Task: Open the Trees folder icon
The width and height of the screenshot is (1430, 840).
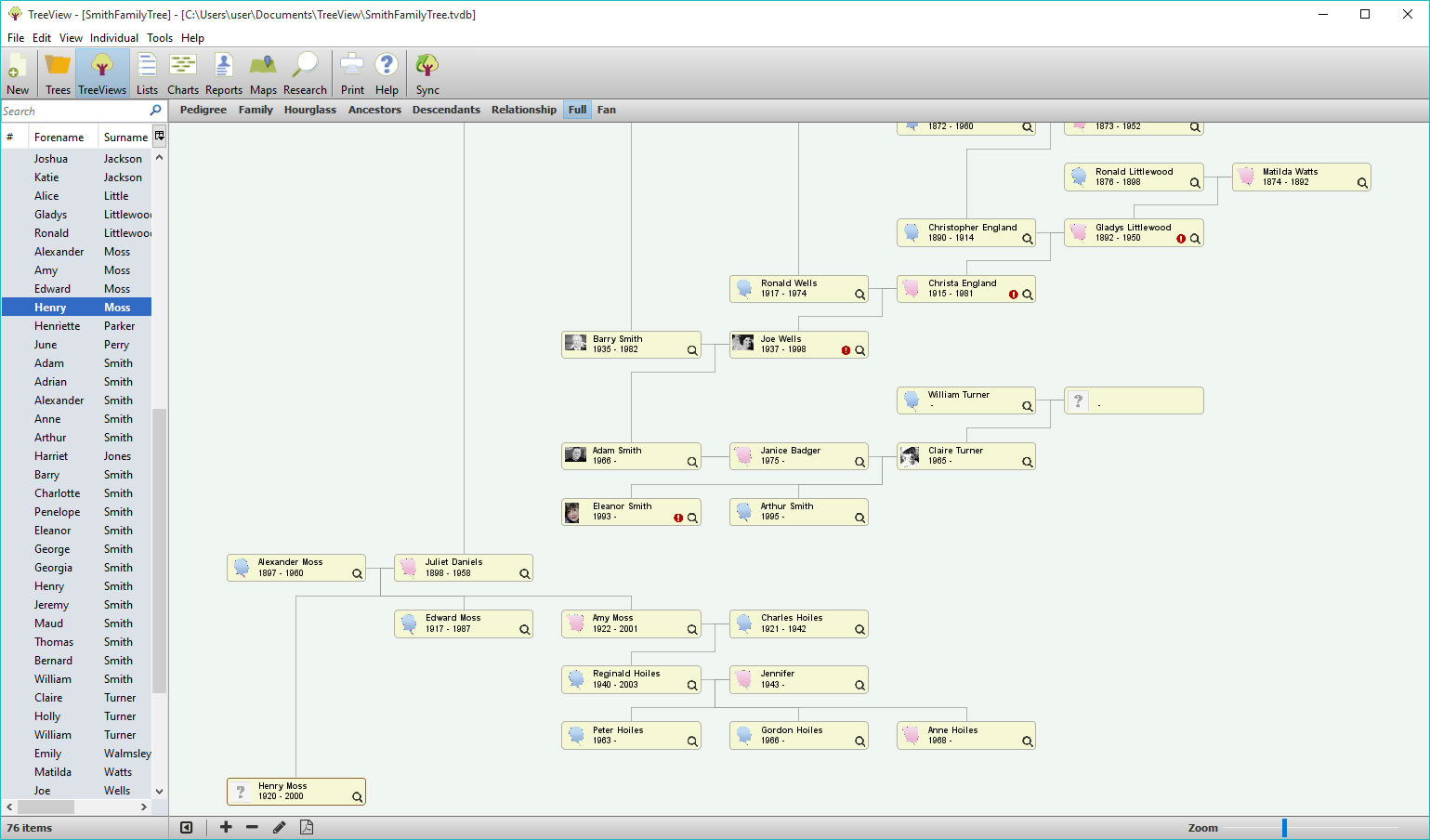Action: tap(58, 68)
